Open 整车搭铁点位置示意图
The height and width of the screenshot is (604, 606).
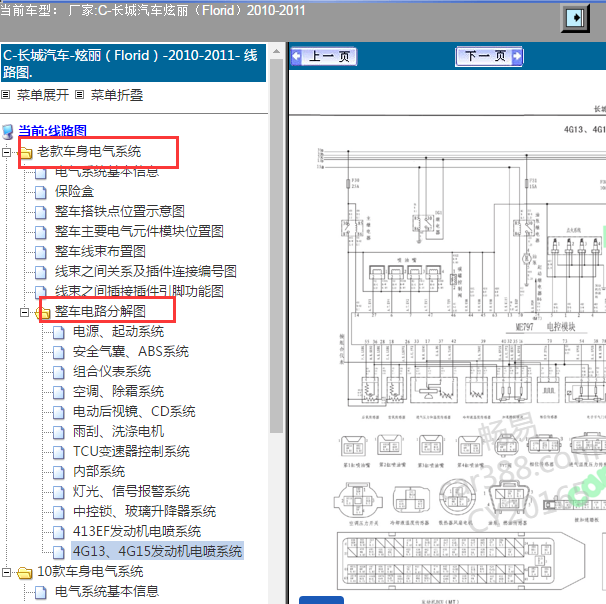tap(119, 211)
